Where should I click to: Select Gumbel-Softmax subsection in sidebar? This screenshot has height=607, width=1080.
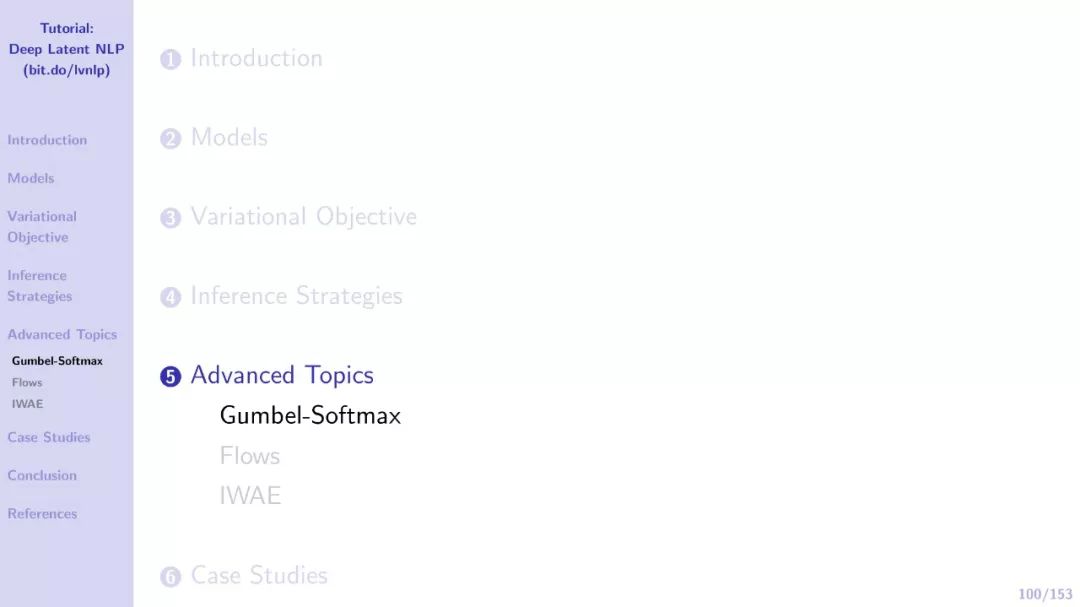pyautogui.click(x=57, y=361)
